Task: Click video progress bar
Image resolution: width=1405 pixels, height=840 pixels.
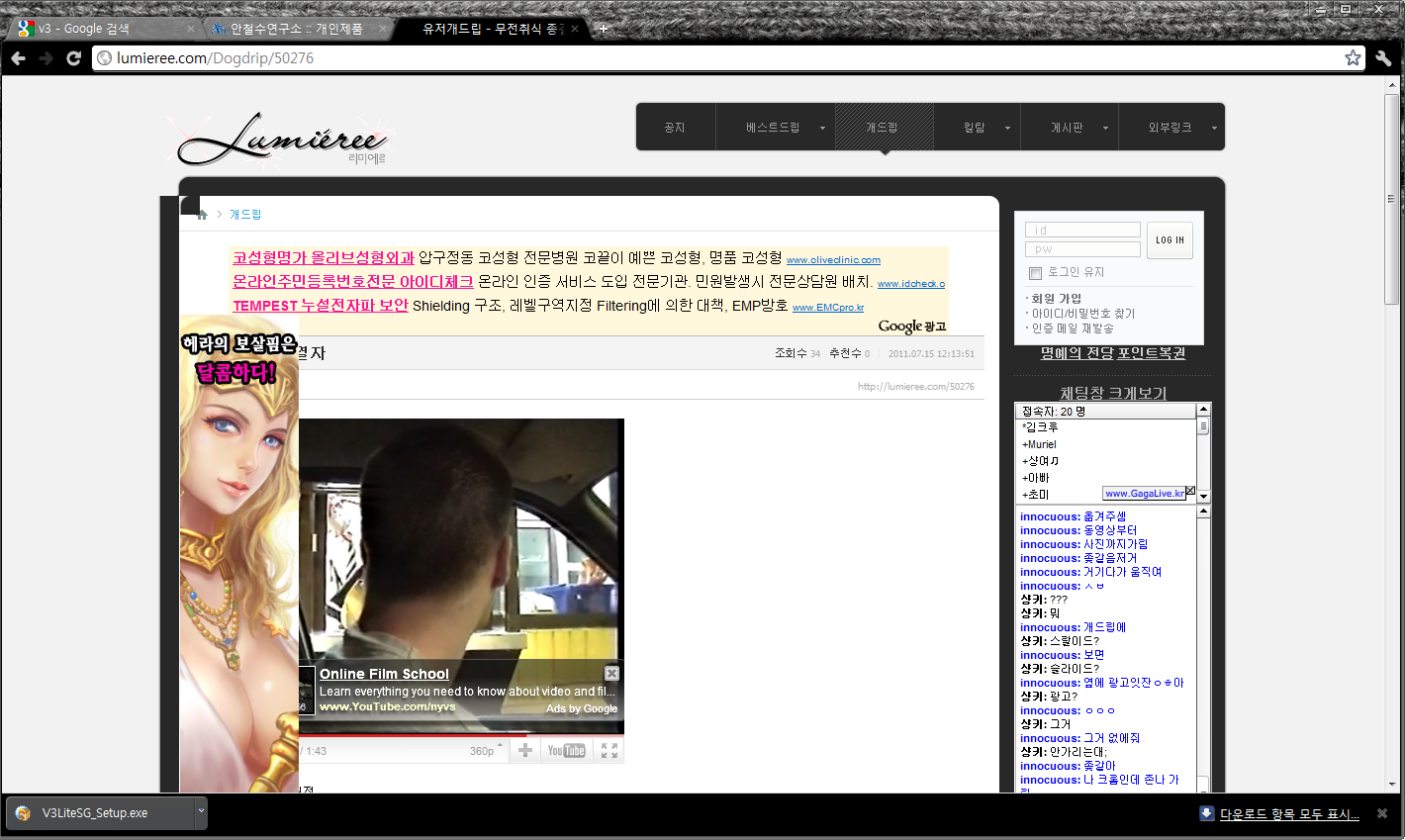Action: pos(461,735)
